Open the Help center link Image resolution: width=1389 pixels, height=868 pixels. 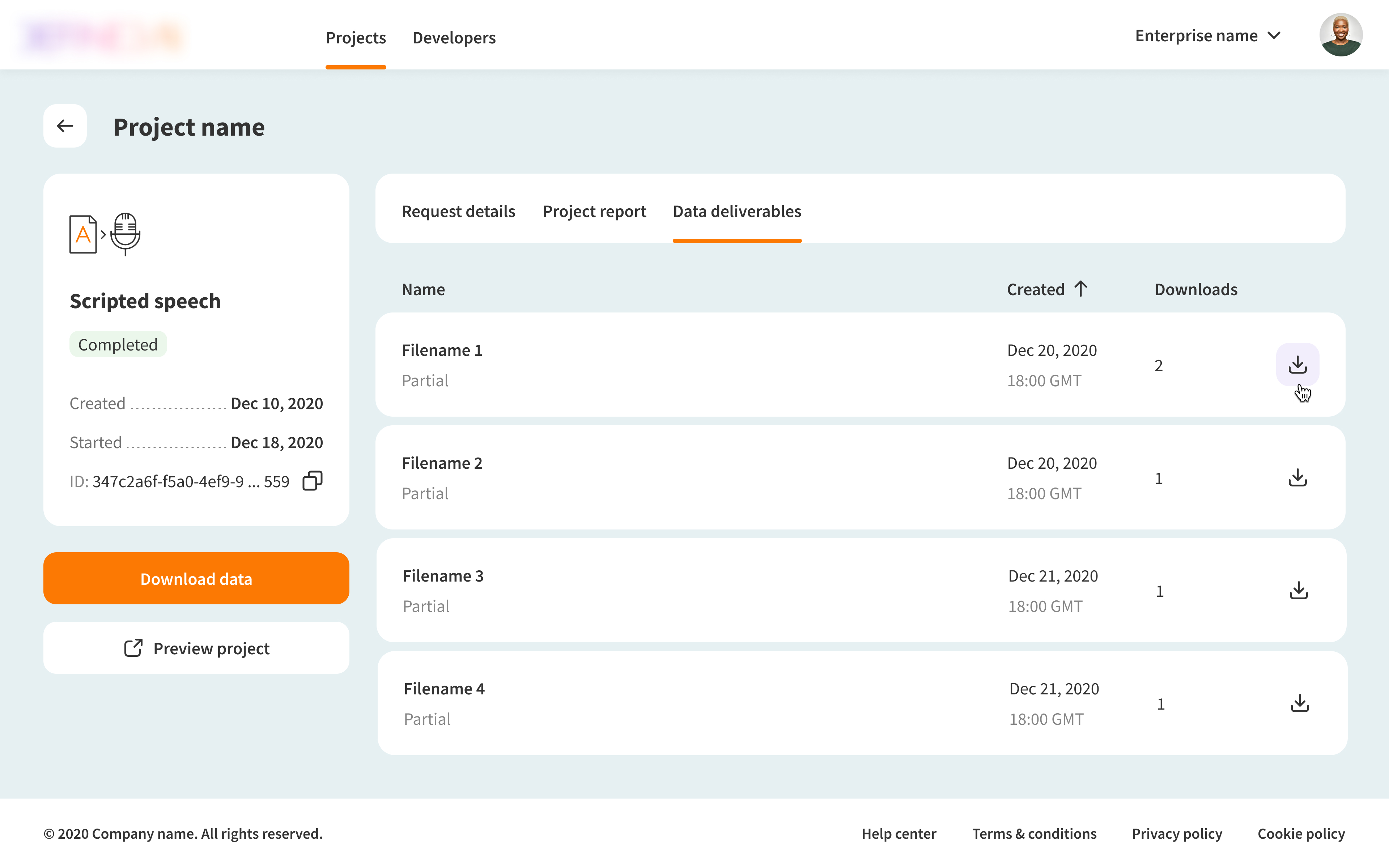pyautogui.click(x=898, y=834)
